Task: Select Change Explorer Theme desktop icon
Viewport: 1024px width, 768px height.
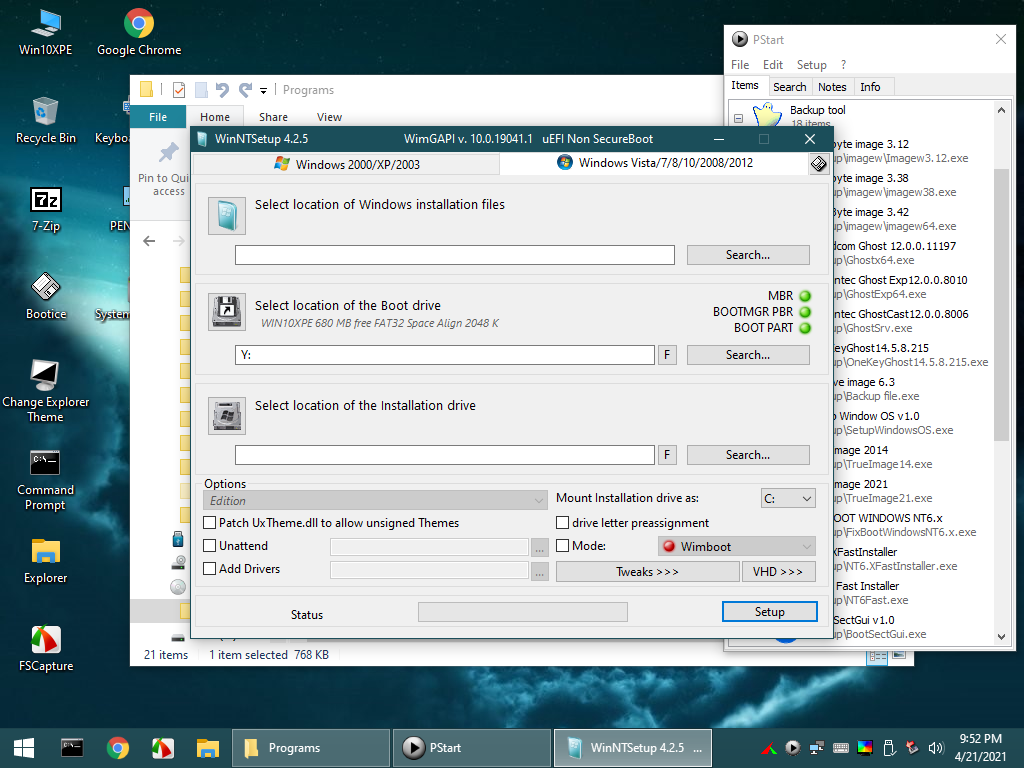Action: (x=46, y=392)
